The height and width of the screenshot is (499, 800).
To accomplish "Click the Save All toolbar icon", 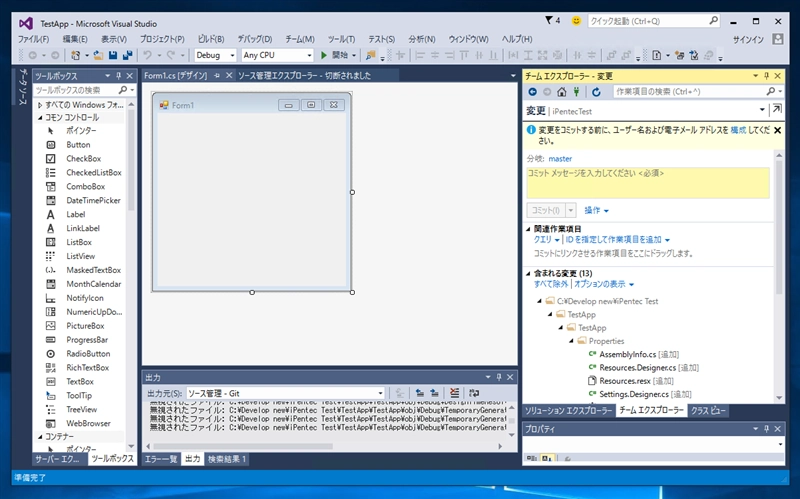I will [128, 55].
